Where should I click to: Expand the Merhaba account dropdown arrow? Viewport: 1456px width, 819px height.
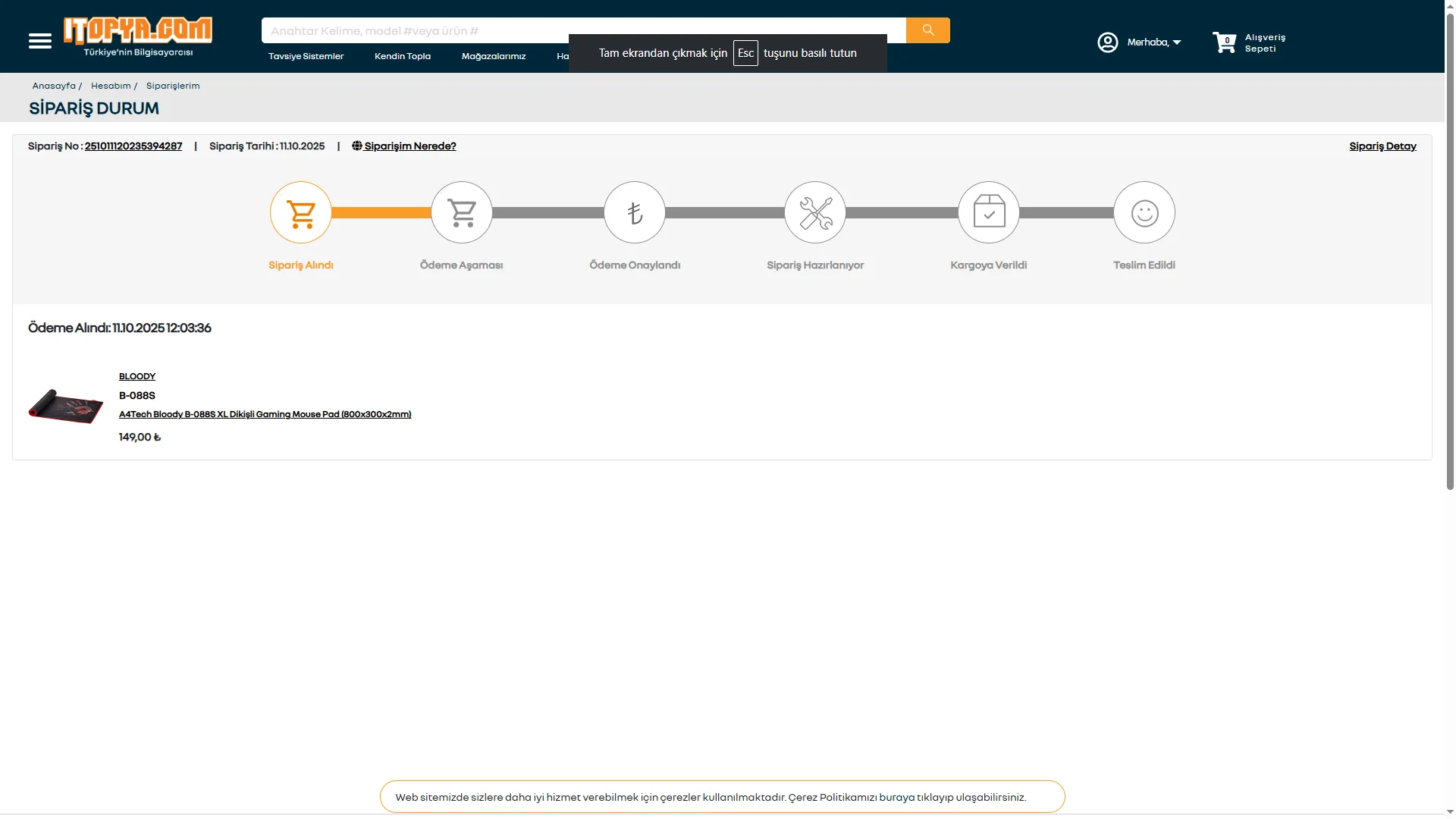tap(1177, 42)
